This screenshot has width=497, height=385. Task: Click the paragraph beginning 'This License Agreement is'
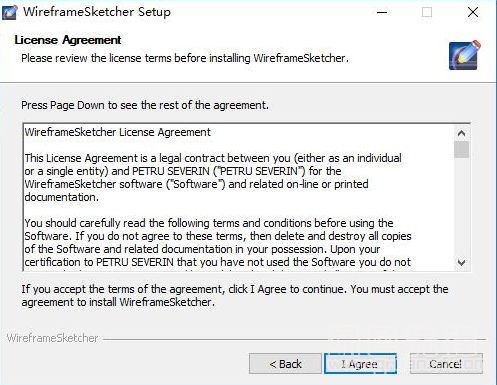point(213,177)
